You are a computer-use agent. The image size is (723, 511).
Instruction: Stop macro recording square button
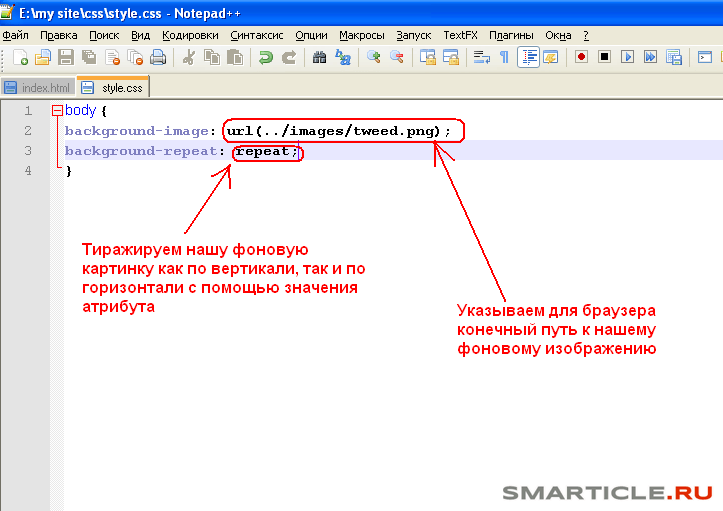point(604,57)
